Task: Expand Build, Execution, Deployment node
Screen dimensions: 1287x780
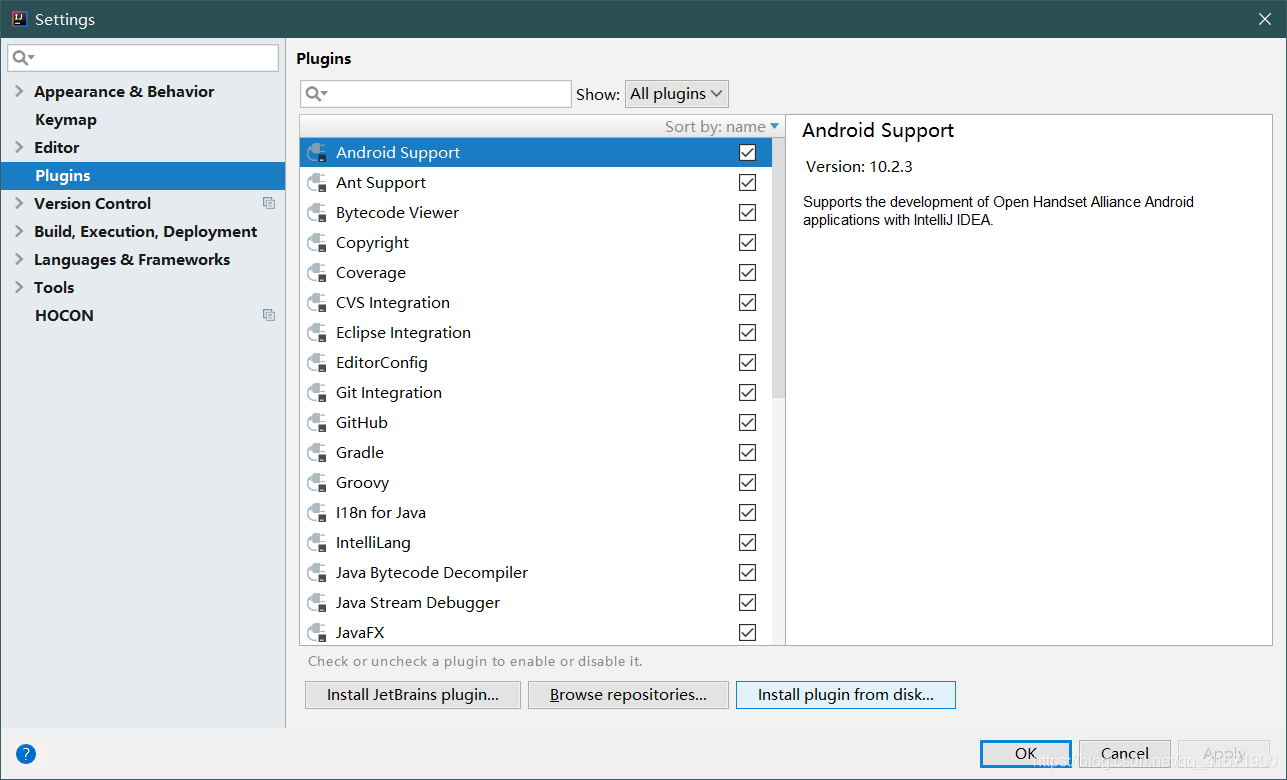Action: click(x=19, y=232)
